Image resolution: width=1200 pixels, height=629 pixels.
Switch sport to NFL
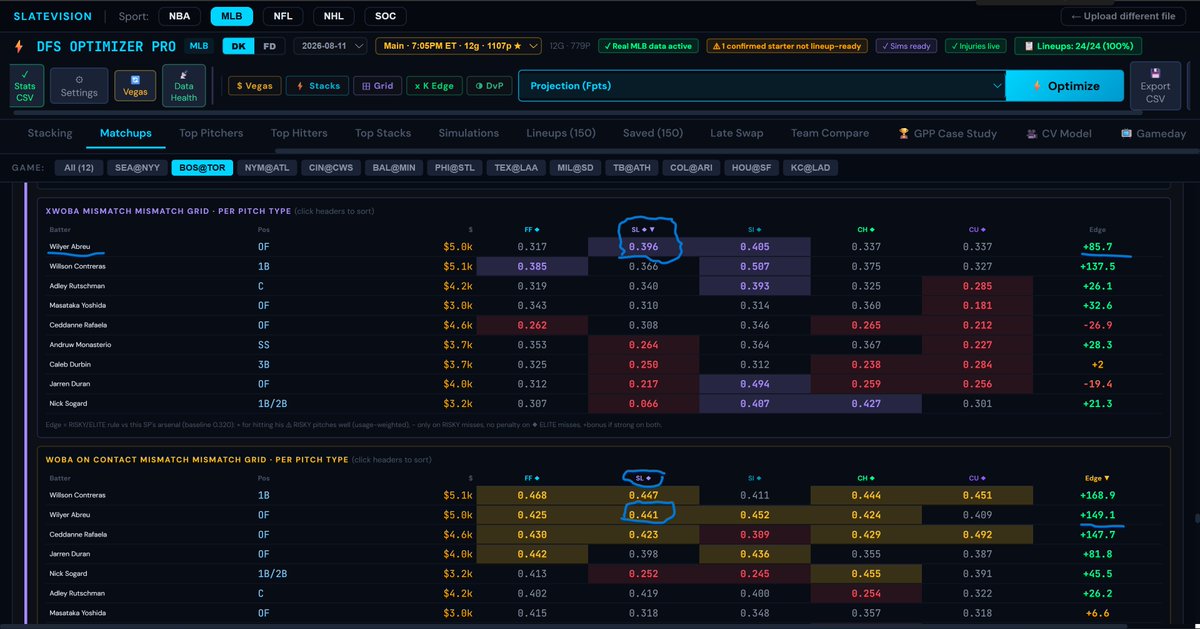(284, 16)
